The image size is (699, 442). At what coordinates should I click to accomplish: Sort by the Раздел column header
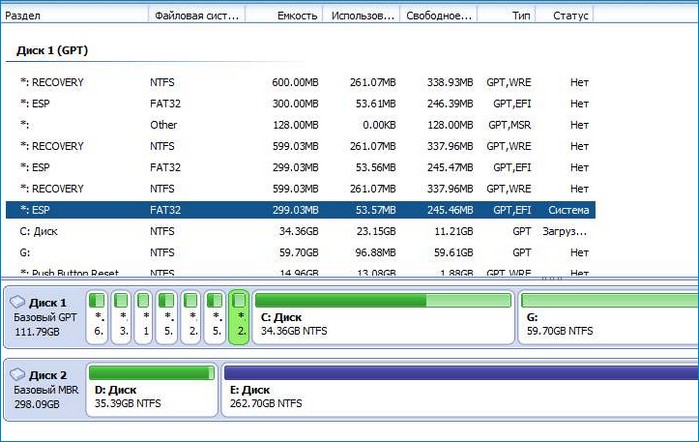75,16
